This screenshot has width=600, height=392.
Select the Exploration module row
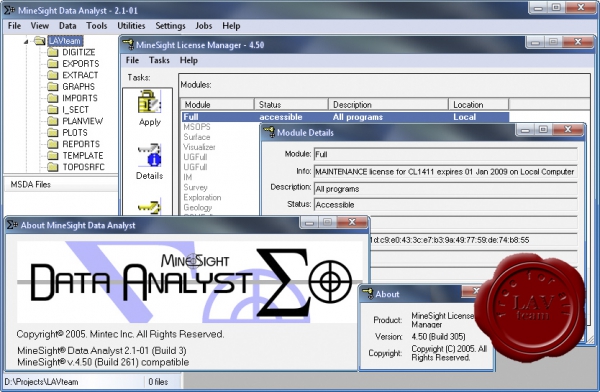[x=202, y=197]
